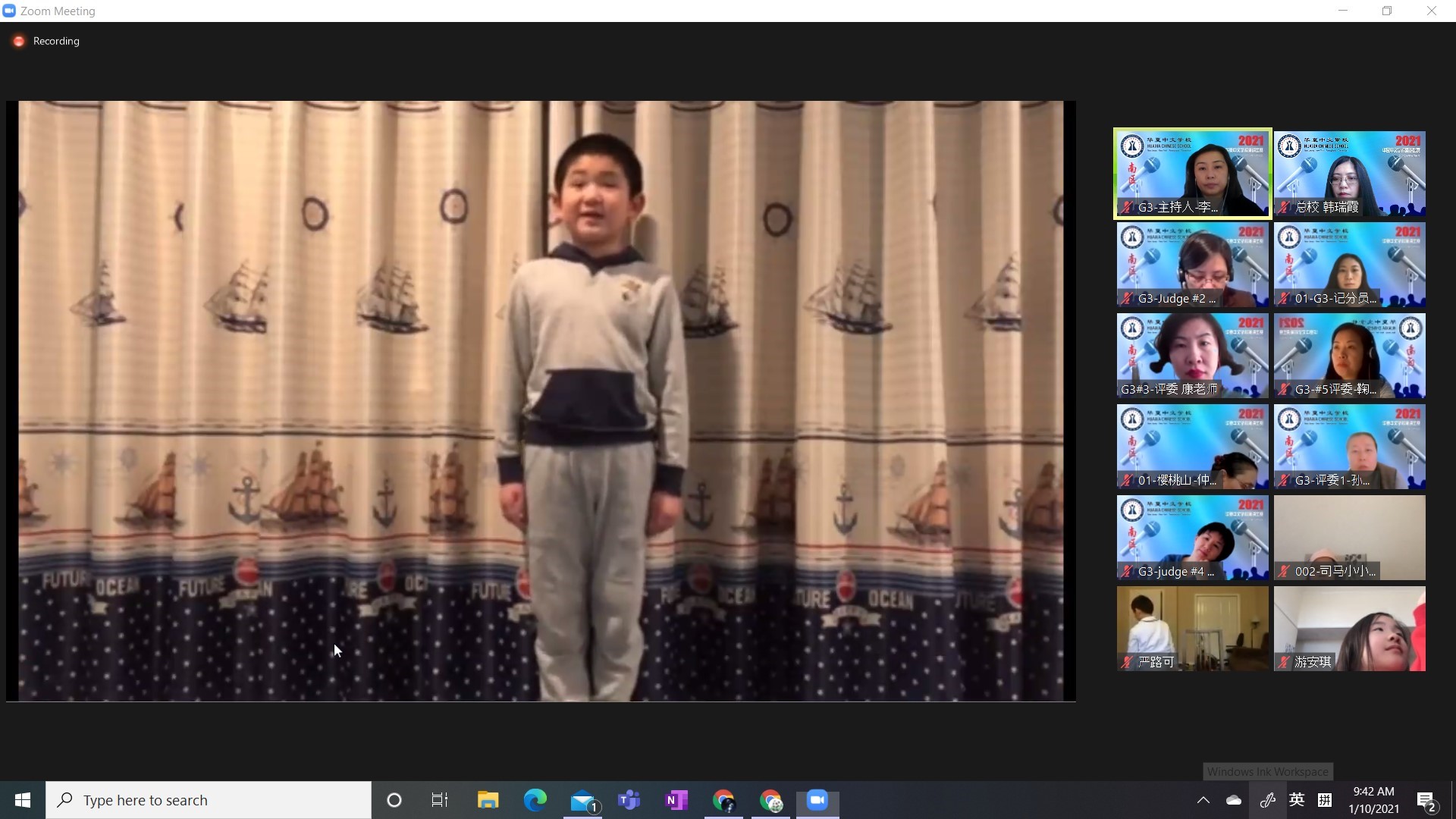The height and width of the screenshot is (819, 1456).
Task: Click the red Recording indicator icon
Action: pyautogui.click(x=19, y=41)
